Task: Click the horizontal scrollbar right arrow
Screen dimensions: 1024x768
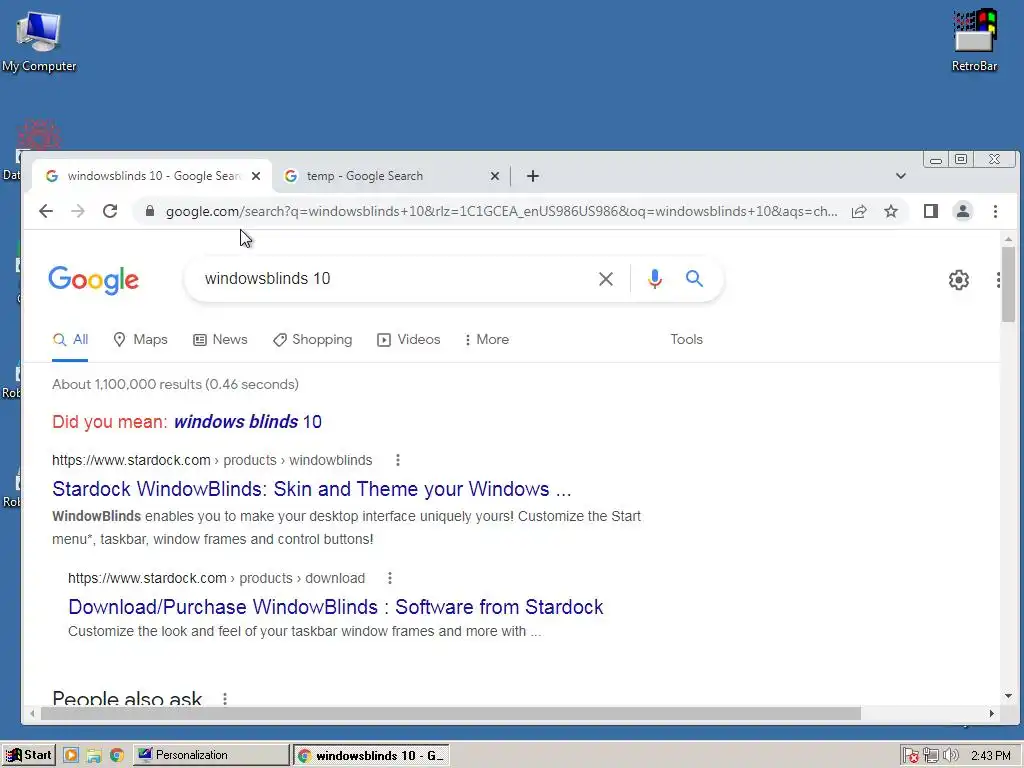Action: (992, 714)
